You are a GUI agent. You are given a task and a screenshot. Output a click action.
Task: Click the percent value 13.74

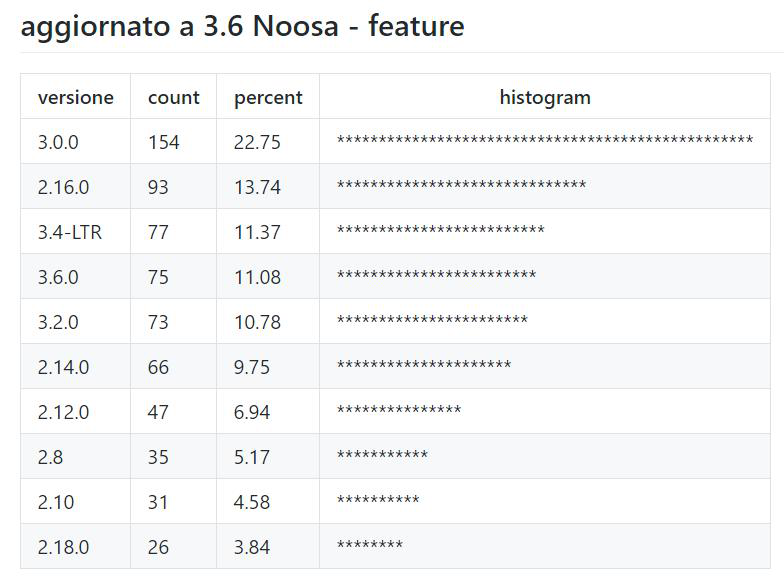[257, 187]
